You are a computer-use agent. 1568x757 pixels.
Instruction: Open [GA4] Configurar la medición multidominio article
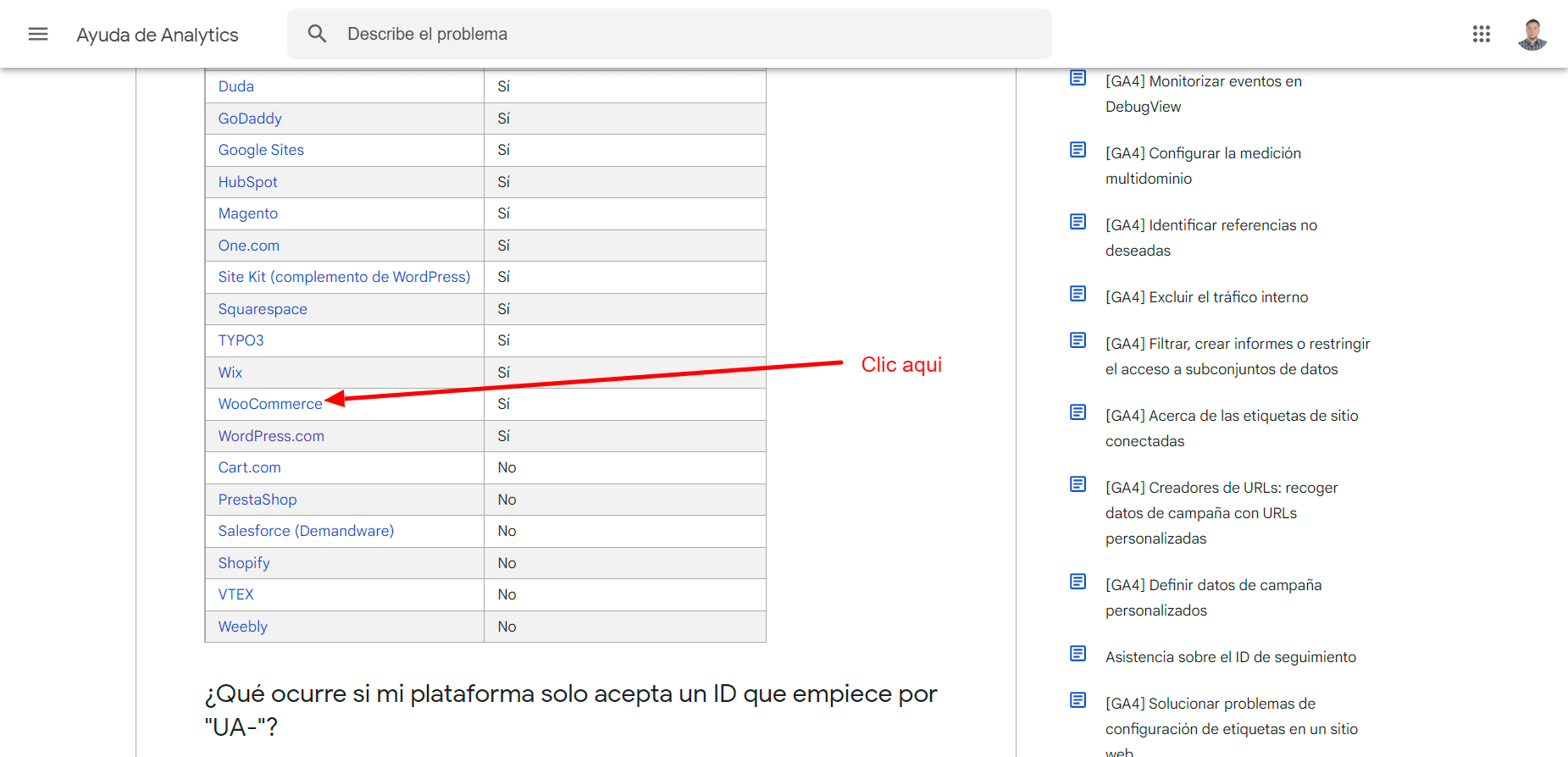[x=1203, y=166]
